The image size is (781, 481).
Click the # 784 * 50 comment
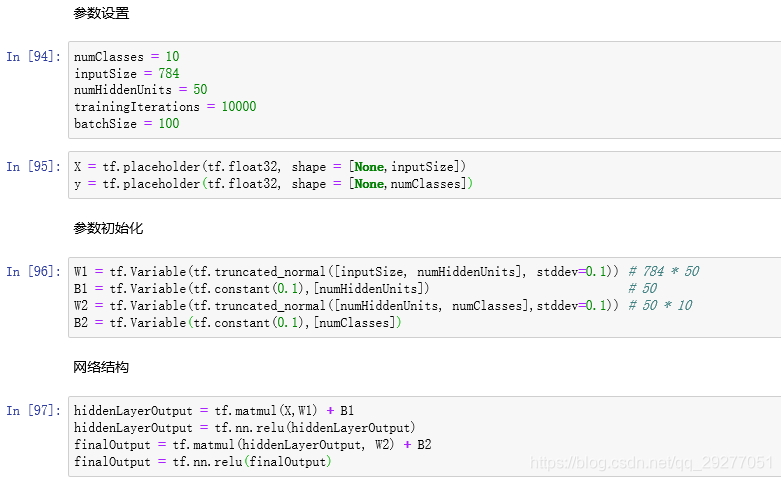click(x=664, y=271)
